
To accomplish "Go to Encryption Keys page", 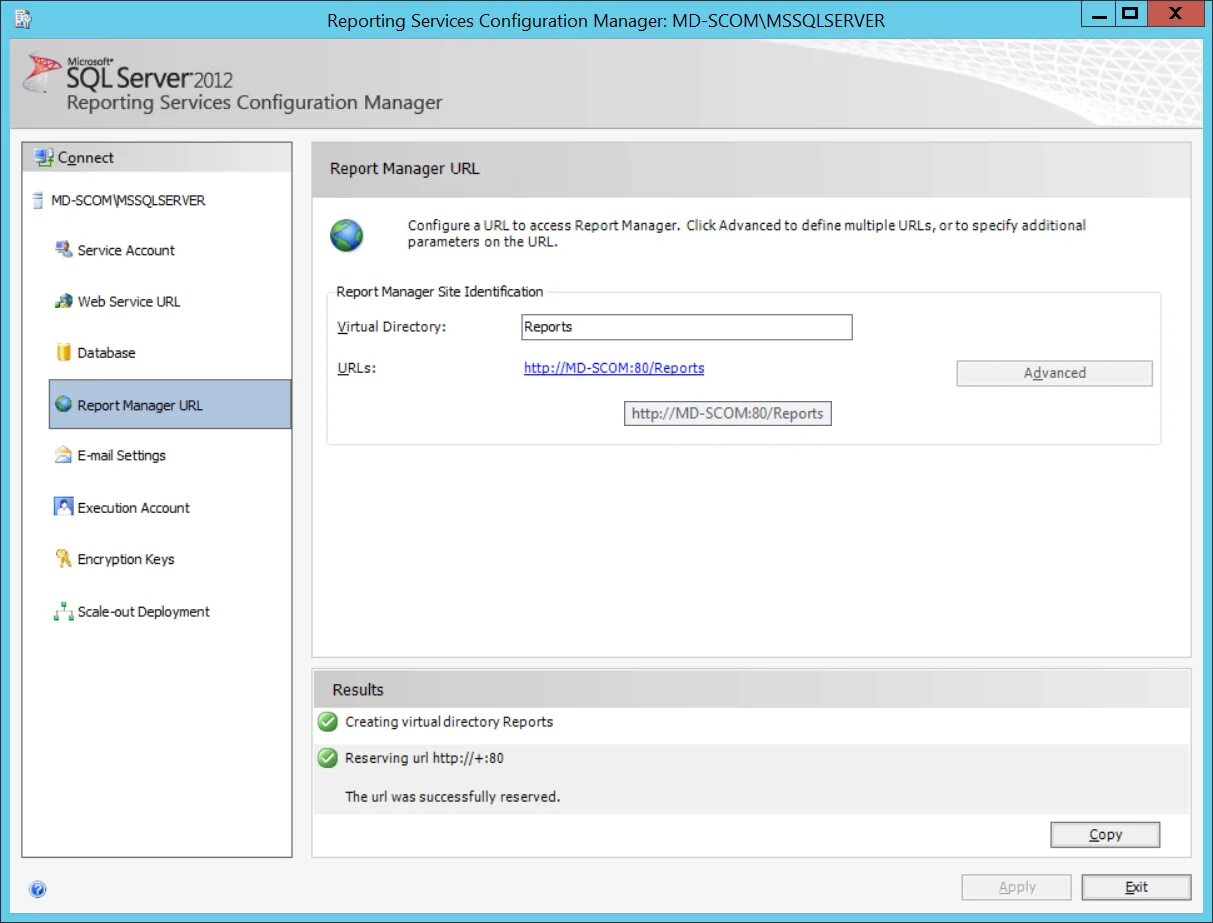I will click(x=126, y=559).
